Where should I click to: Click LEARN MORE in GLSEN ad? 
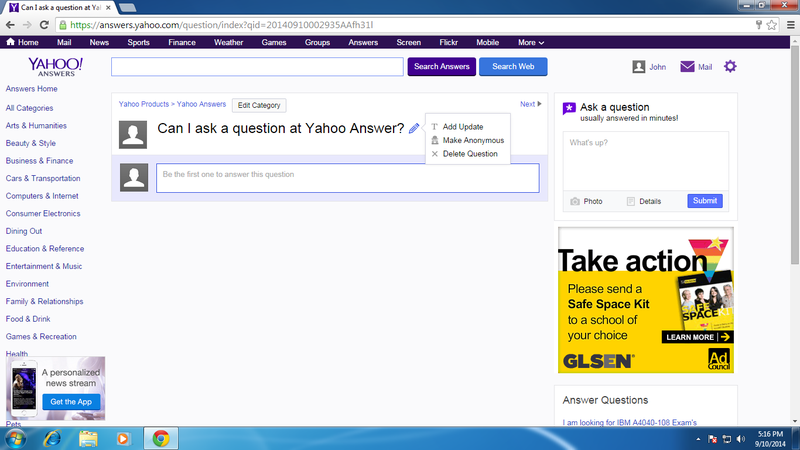[x=697, y=337]
